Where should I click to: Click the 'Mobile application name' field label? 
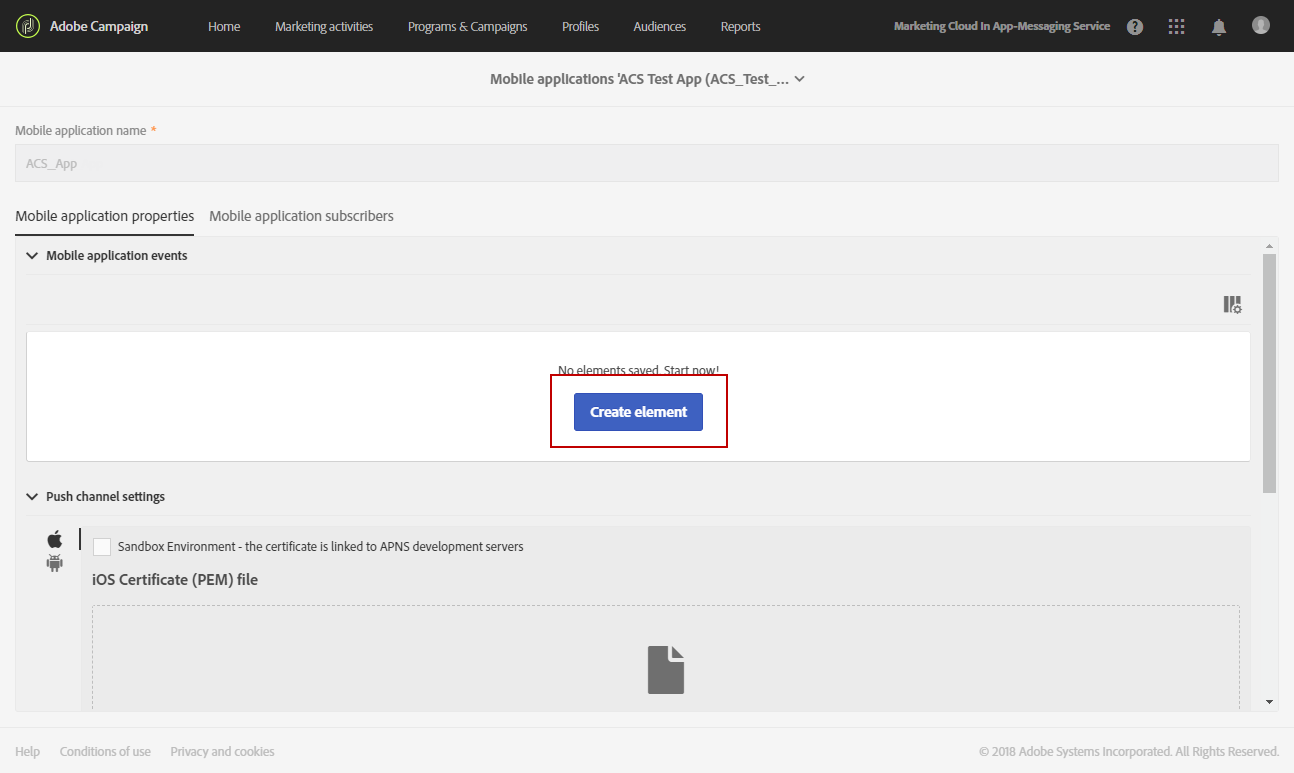[x=80, y=131]
